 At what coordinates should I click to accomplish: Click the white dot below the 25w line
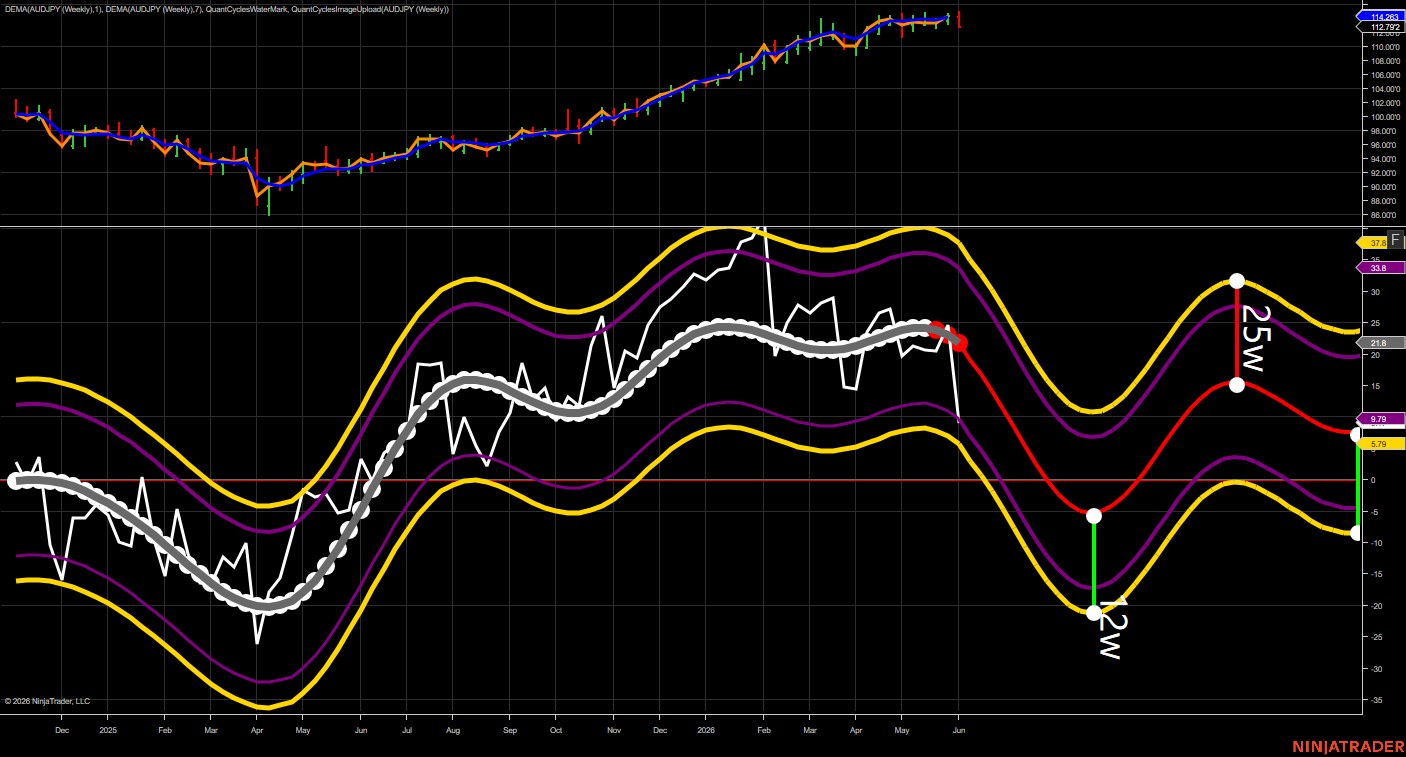(x=1237, y=385)
